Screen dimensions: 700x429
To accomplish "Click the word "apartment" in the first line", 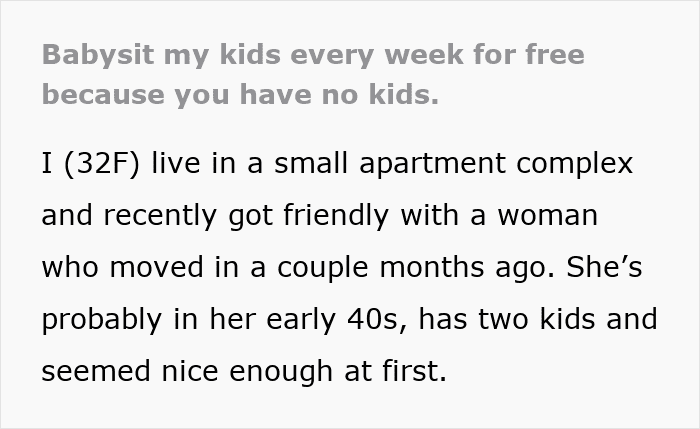I will click(432, 164).
